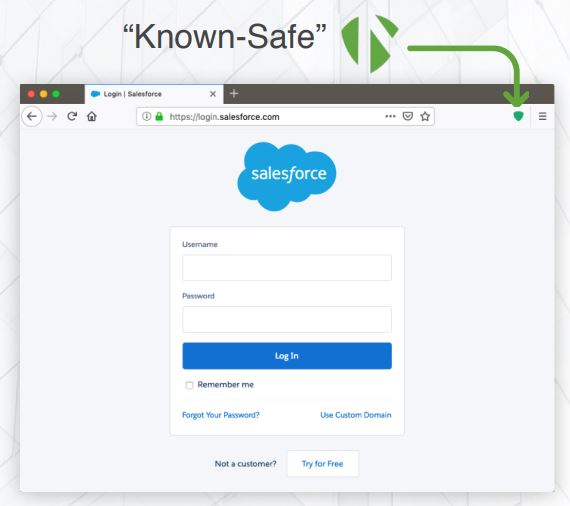Toggle the Remember me checkbox
The image size is (570, 506).
tap(189, 385)
